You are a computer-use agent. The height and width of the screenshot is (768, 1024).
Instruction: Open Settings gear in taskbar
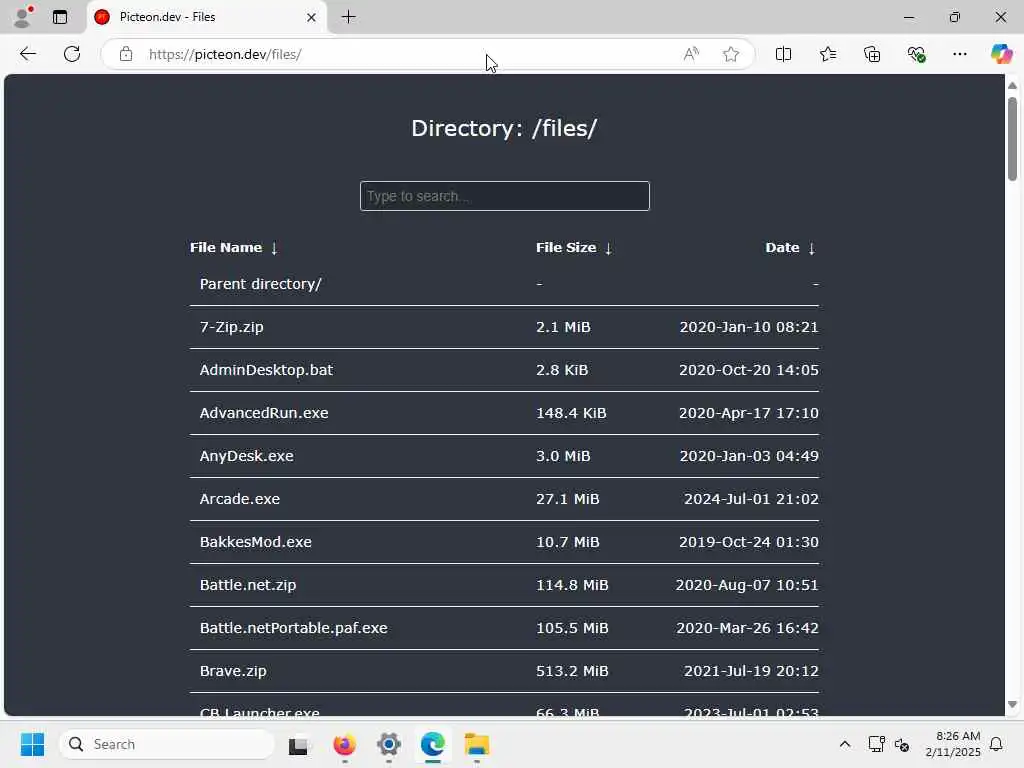[389, 744]
